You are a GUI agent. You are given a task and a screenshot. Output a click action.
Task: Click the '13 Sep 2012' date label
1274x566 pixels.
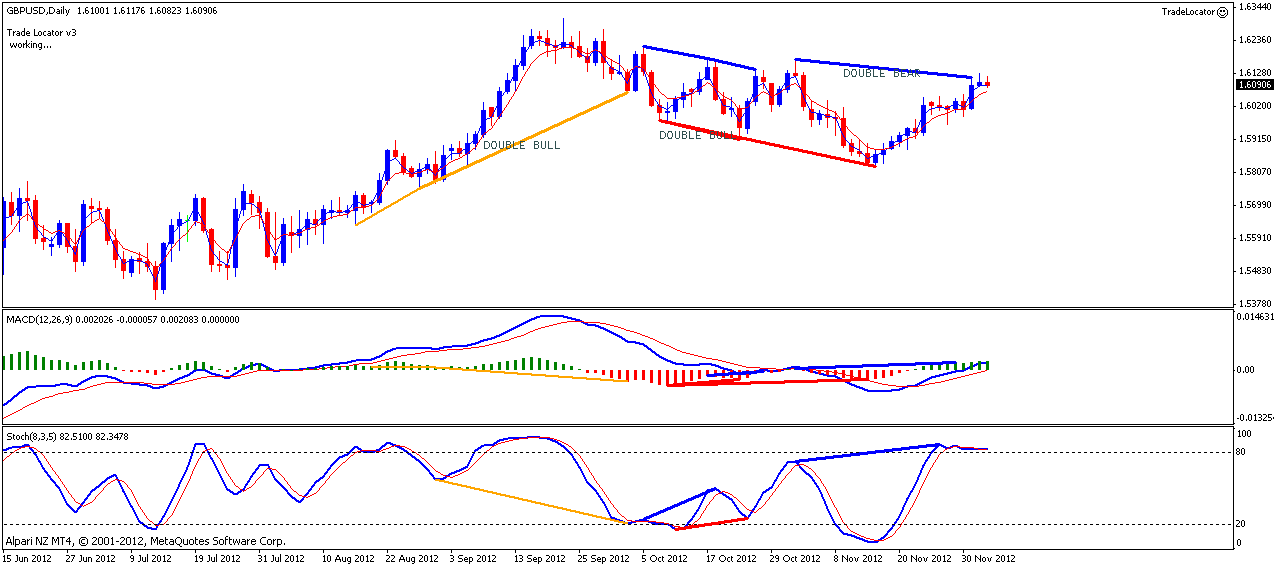540,558
